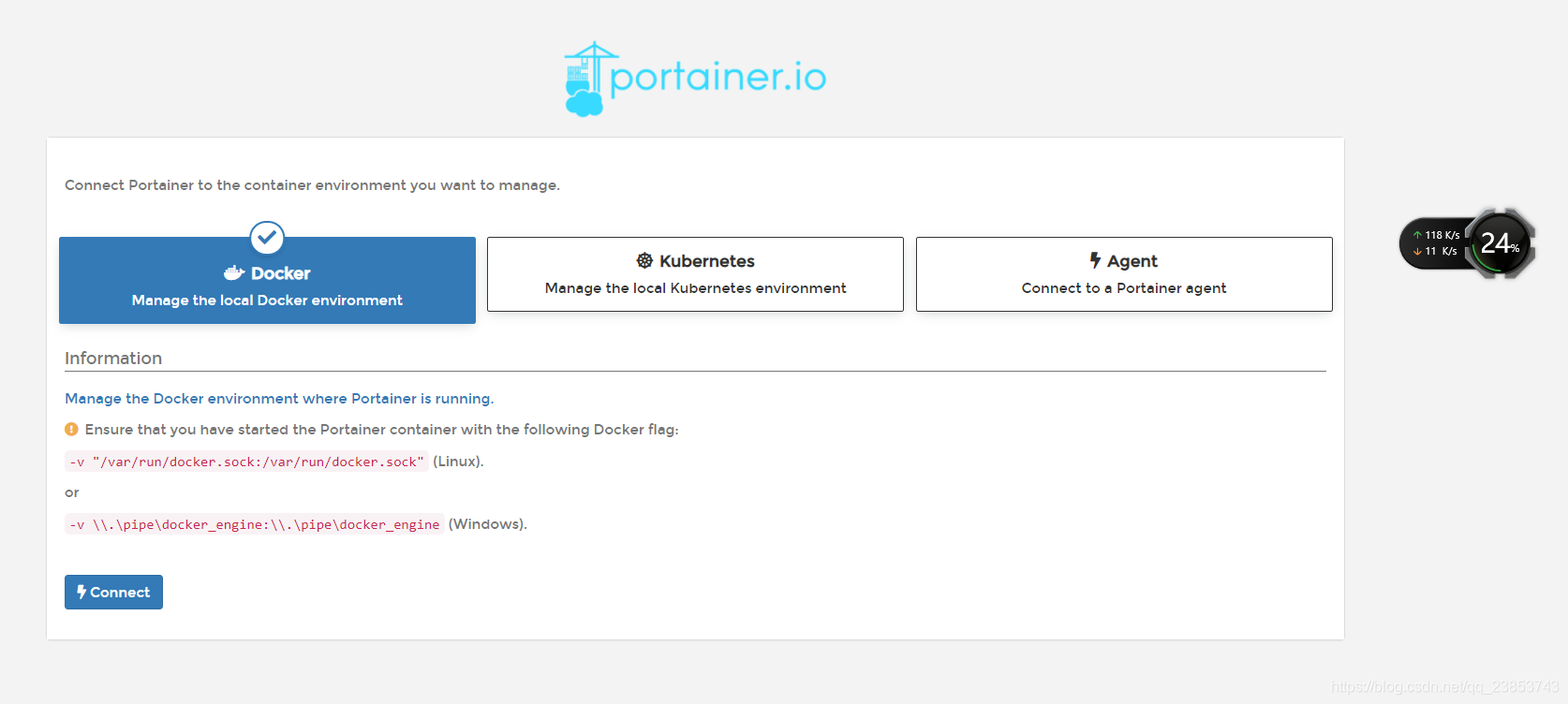Image resolution: width=1568 pixels, height=704 pixels.
Task: Click the Information section heading
Action: pos(113,359)
